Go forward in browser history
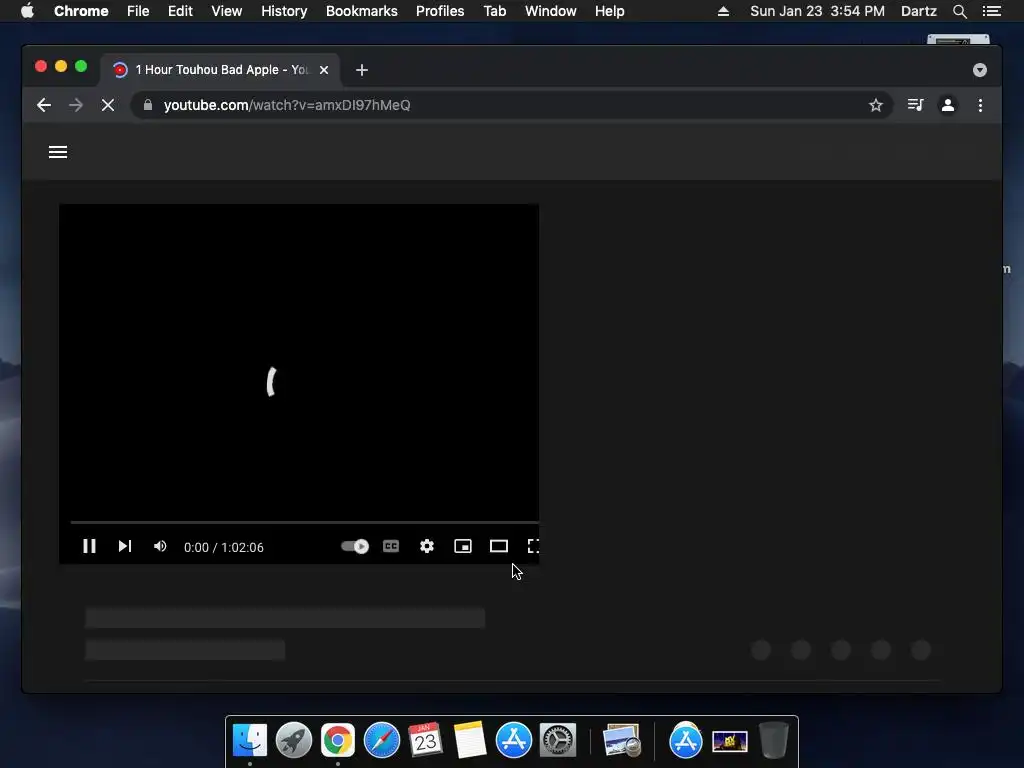The width and height of the screenshot is (1024, 768). pos(76,105)
